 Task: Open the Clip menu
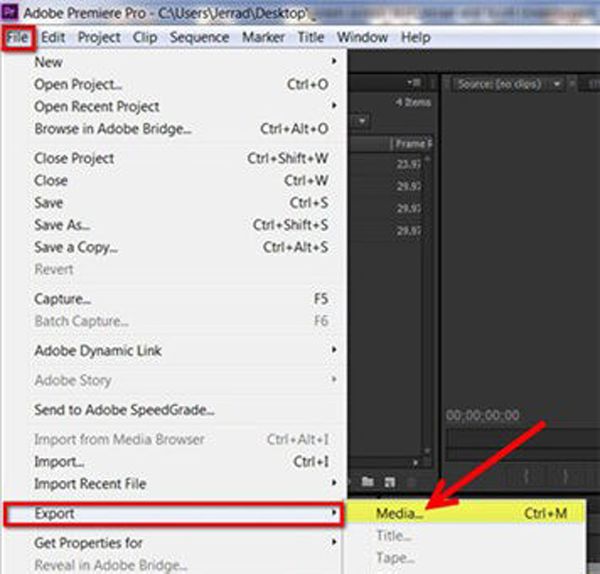click(x=145, y=38)
